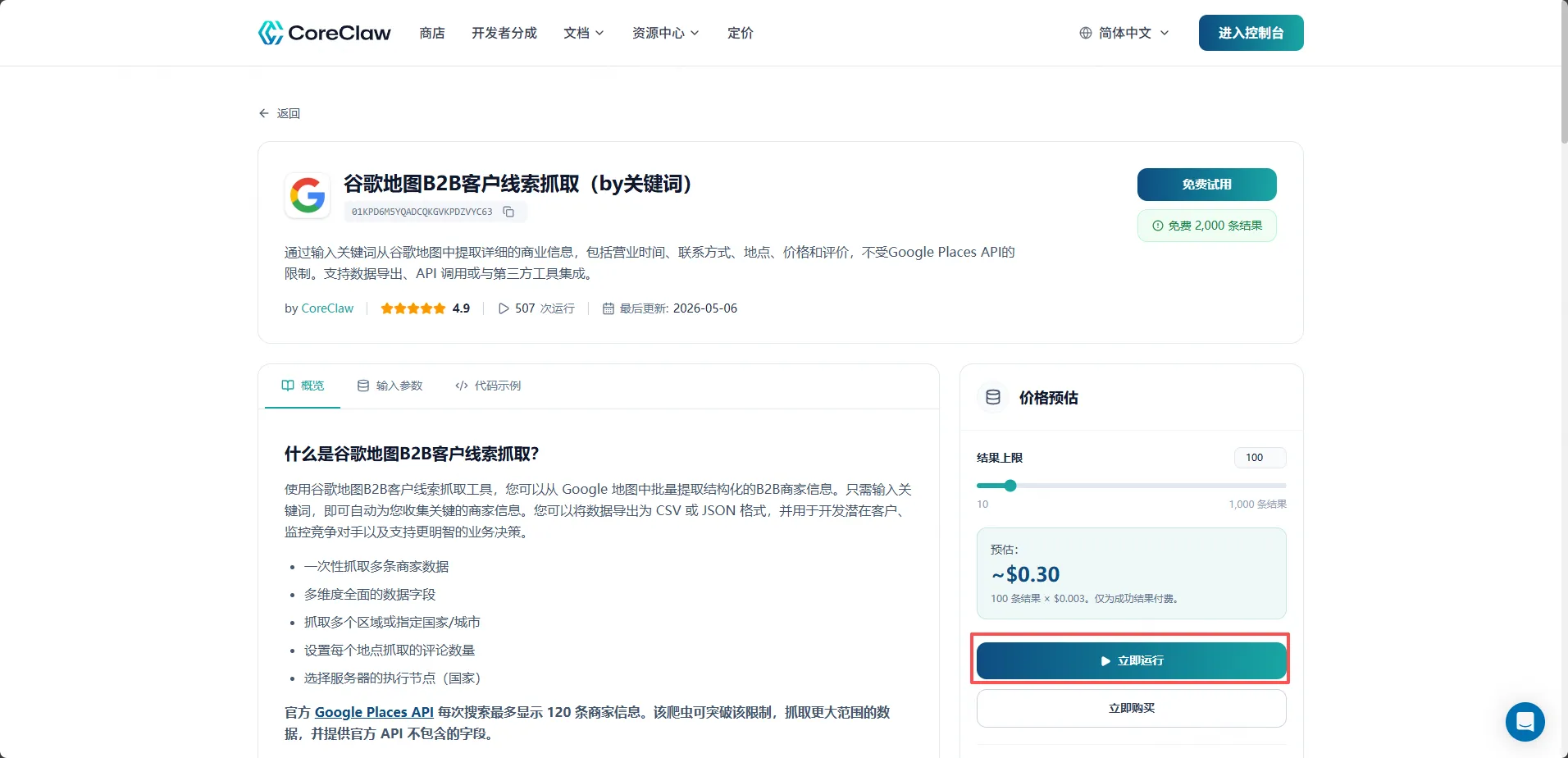Click the 返回 text label
Screen dimensions: 1568x758
pyautogui.click(x=289, y=113)
